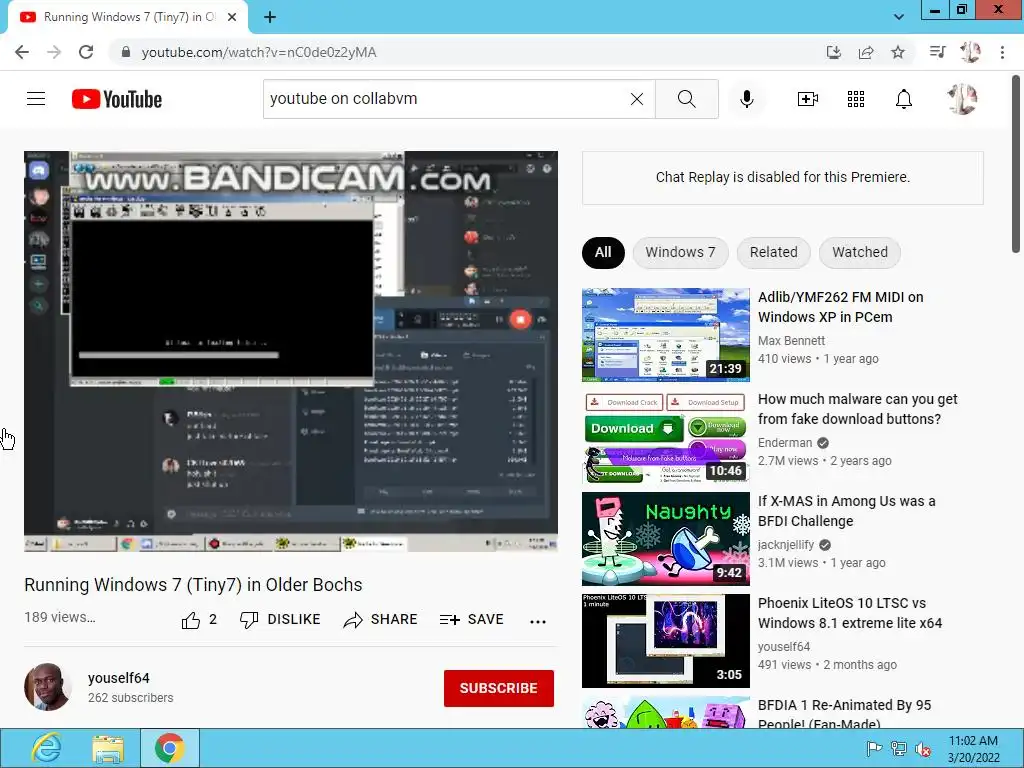
Task: Open muted volume icon in tray
Action: click(923, 748)
